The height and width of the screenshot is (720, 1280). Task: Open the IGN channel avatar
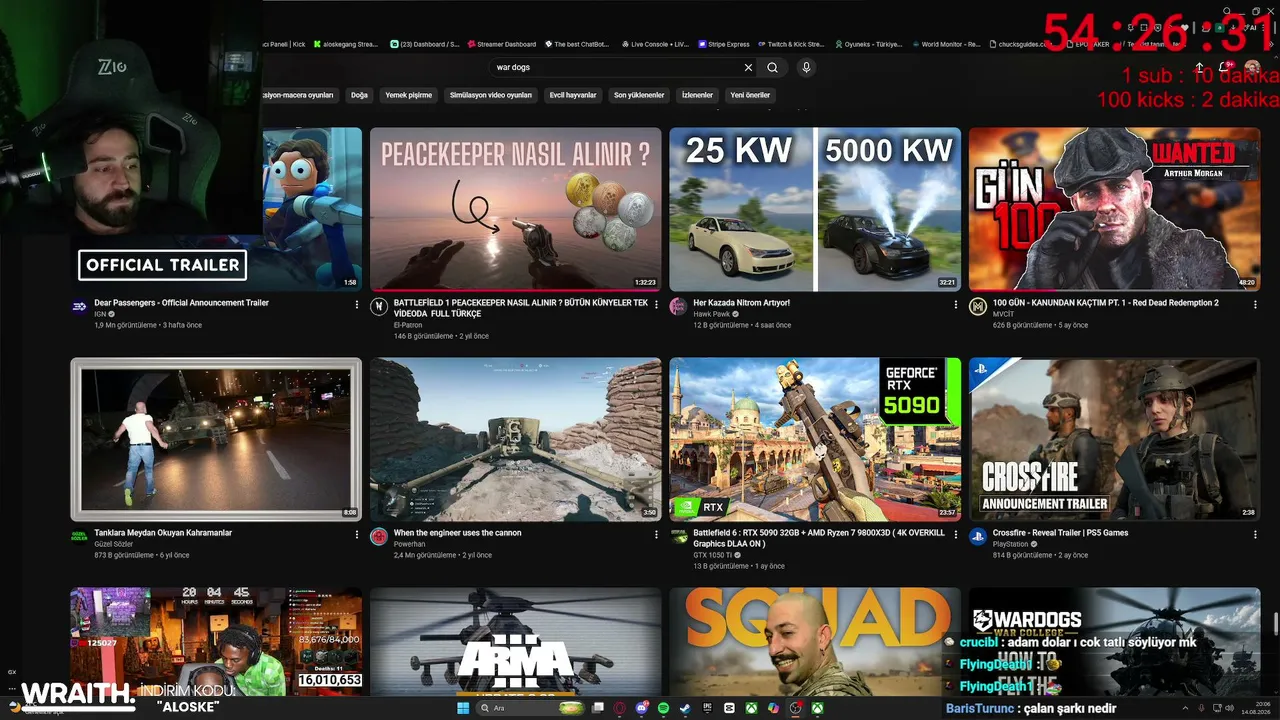point(80,306)
